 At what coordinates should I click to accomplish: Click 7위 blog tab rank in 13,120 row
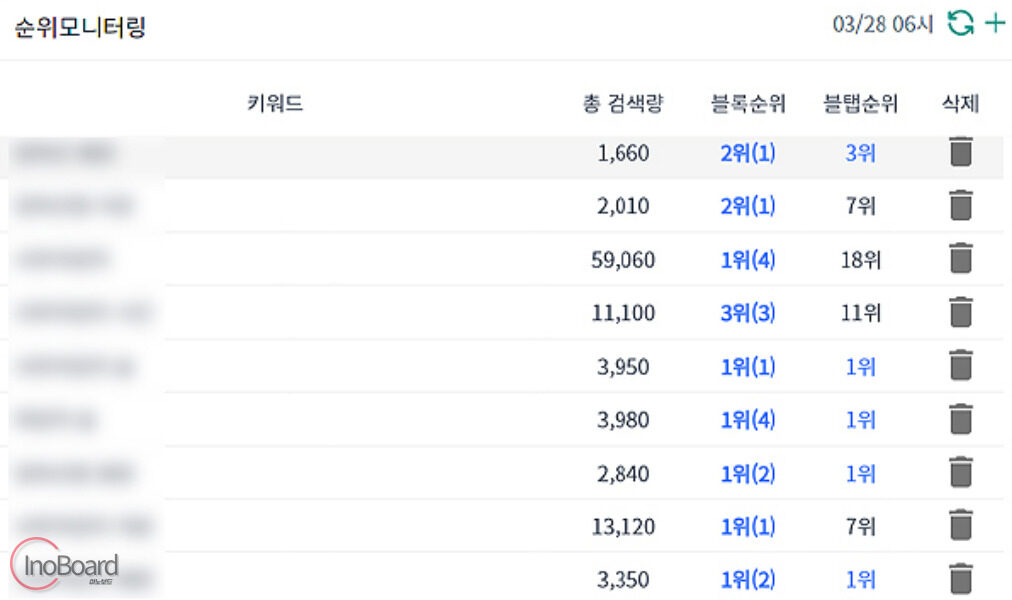tap(860, 527)
